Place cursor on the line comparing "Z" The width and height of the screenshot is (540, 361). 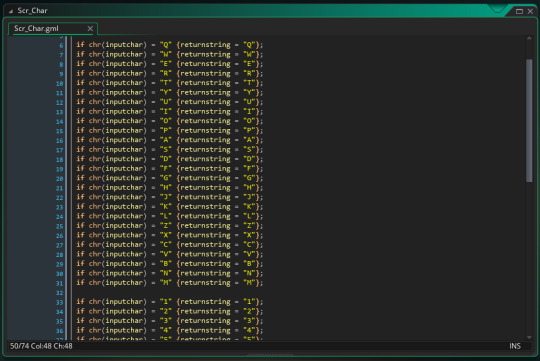tap(169, 226)
